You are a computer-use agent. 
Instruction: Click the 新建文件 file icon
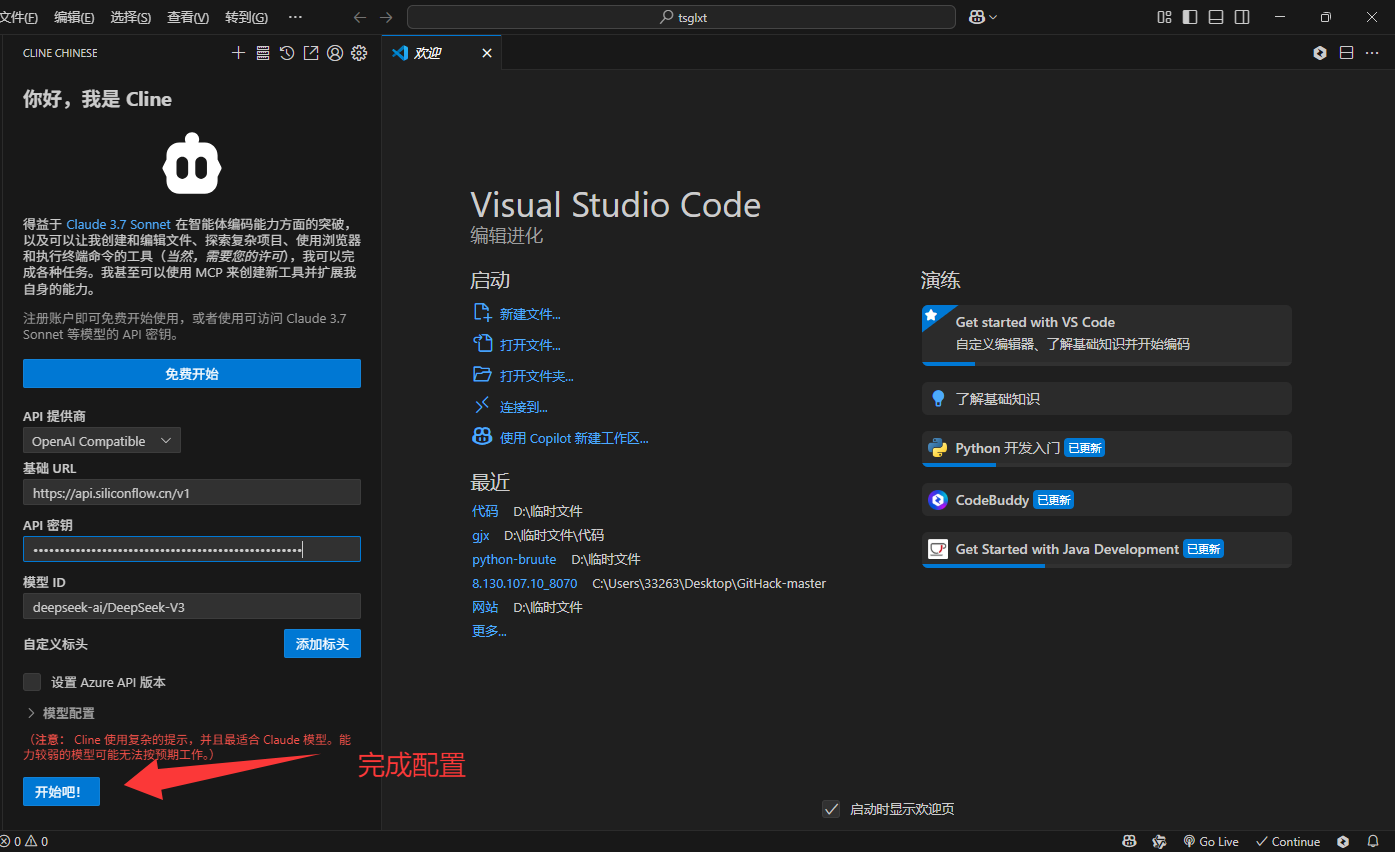(x=482, y=313)
